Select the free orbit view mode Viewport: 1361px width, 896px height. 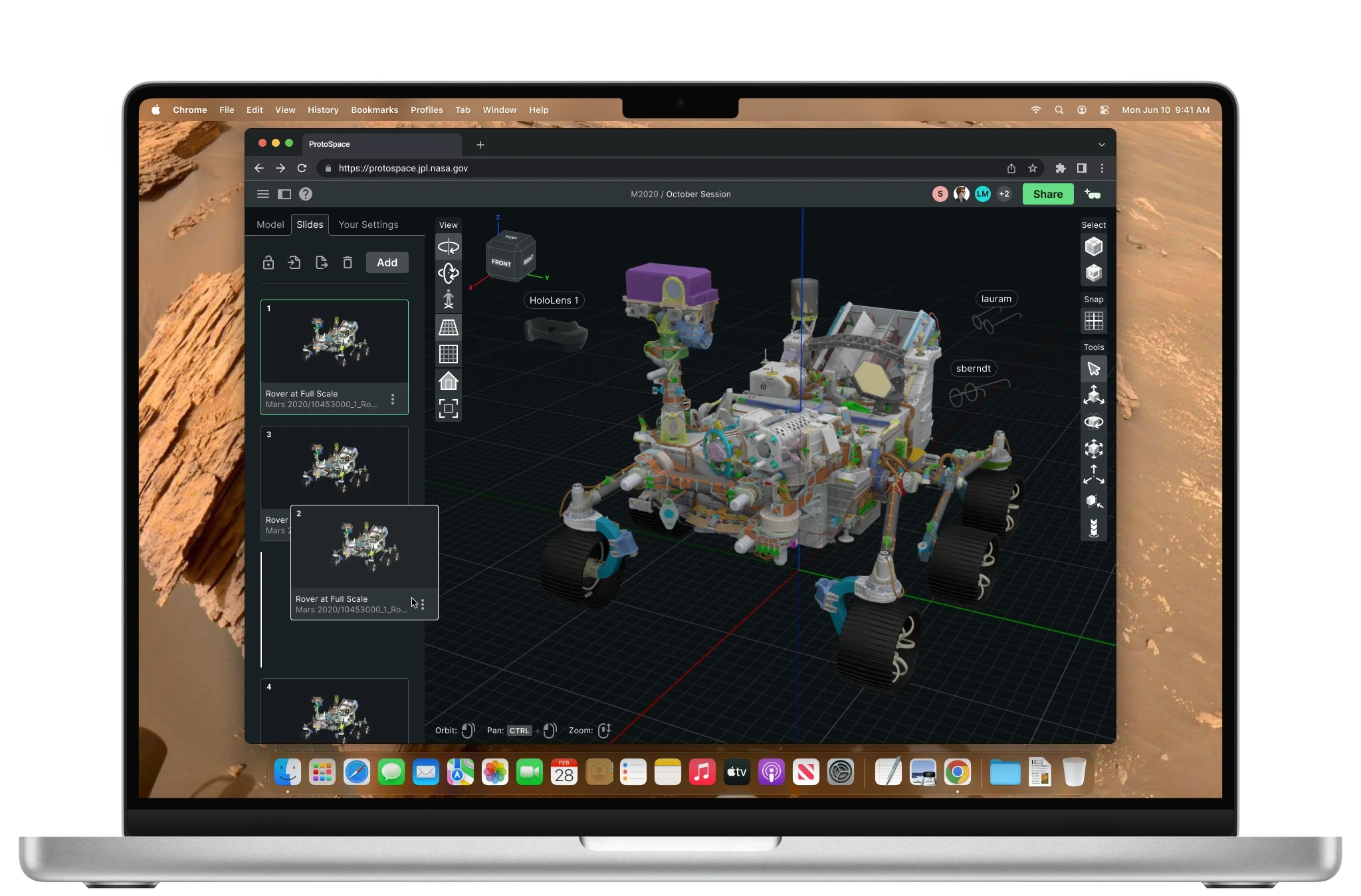coord(449,273)
